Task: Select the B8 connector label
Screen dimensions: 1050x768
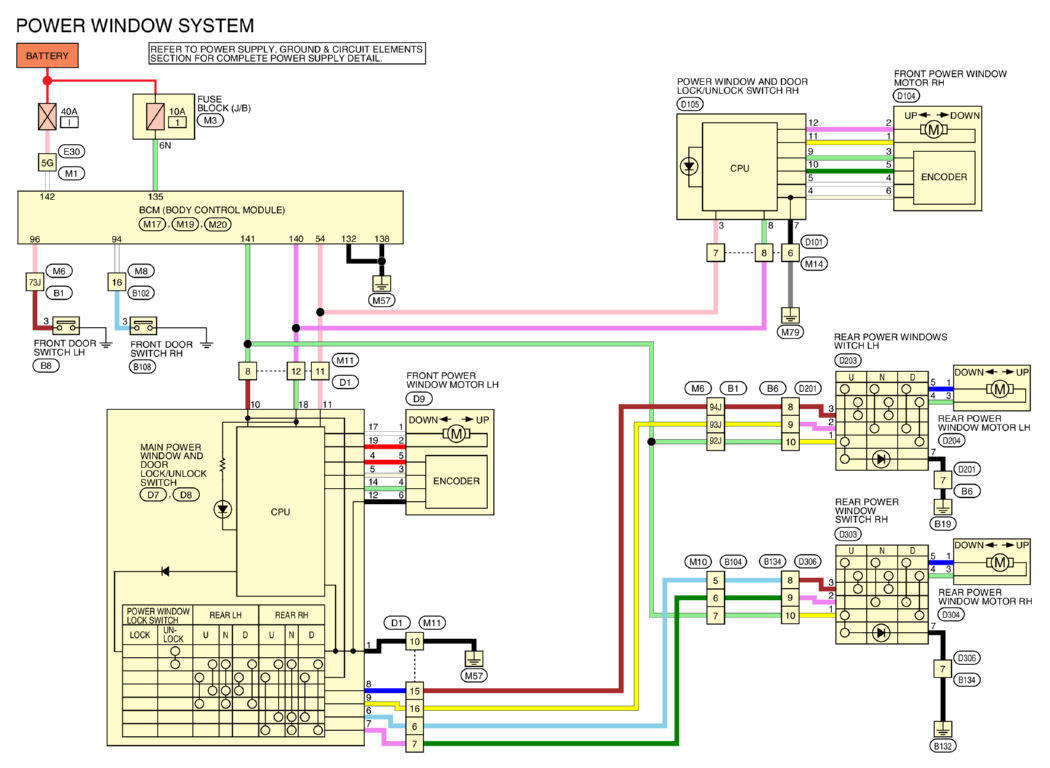Action: tap(46, 366)
